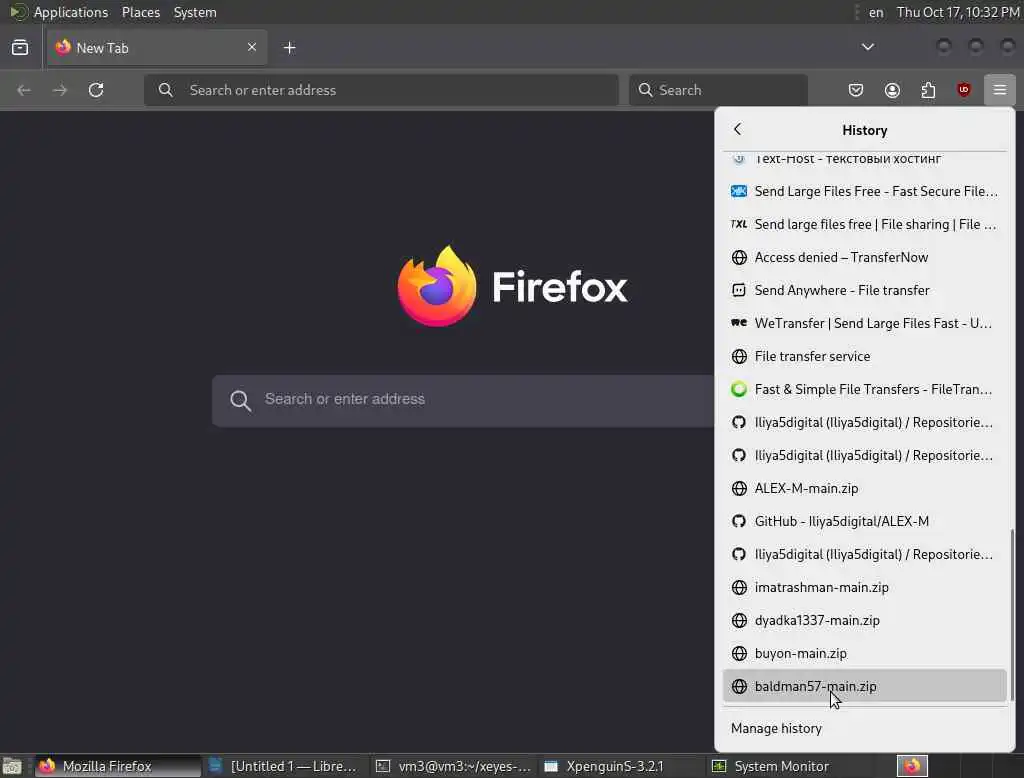1024x778 pixels.
Task: Open the Places menu
Action: [x=140, y=12]
